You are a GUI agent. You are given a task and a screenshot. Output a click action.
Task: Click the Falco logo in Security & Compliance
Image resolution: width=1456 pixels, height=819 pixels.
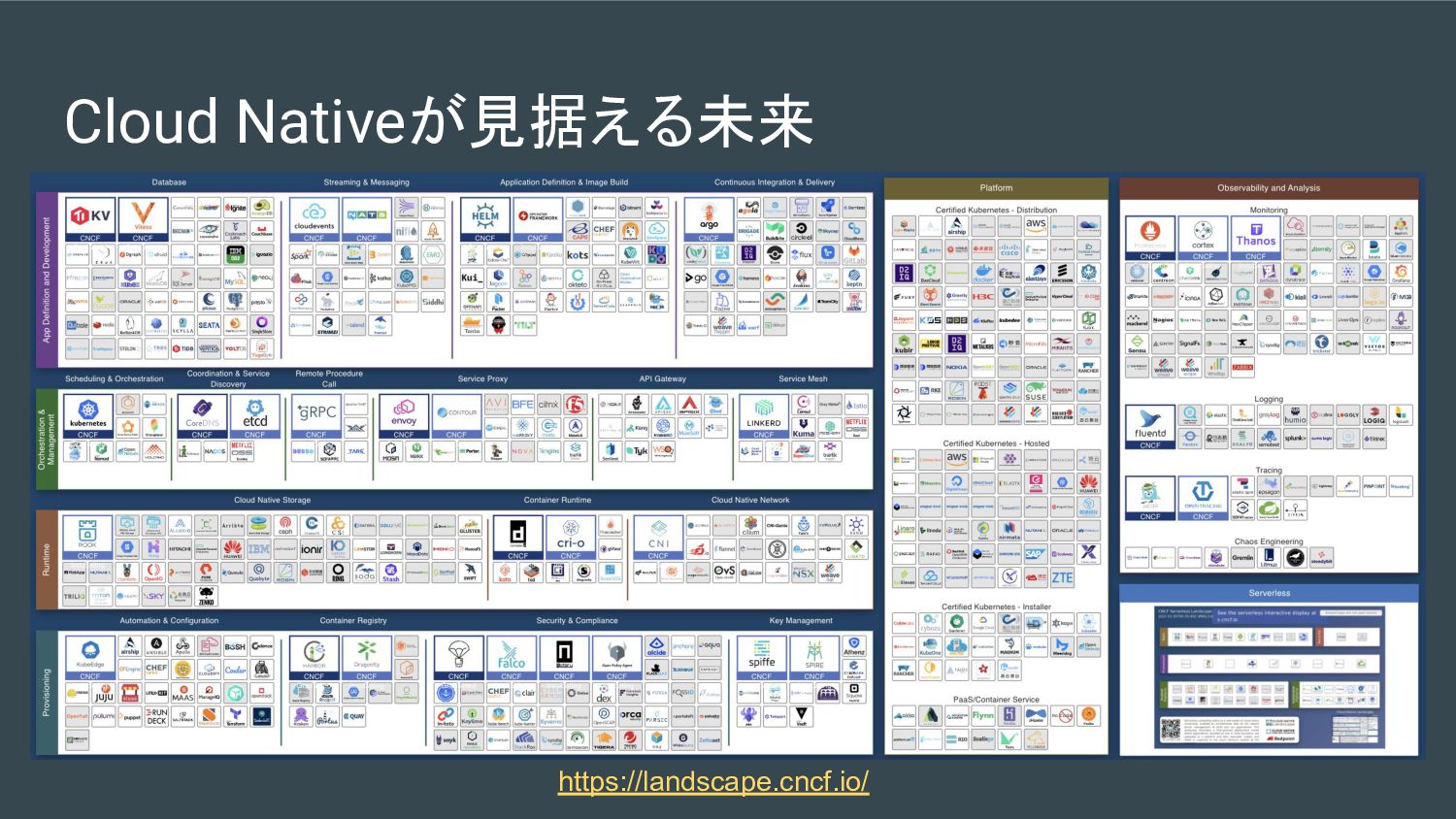512,658
